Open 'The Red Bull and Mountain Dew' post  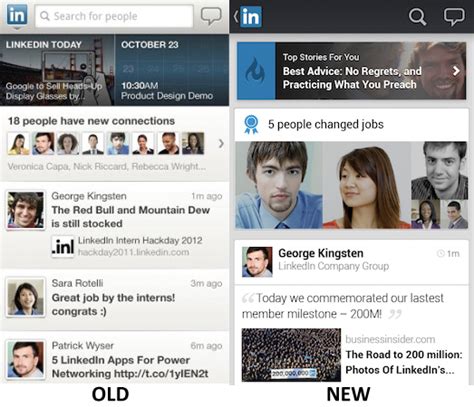pos(130,217)
